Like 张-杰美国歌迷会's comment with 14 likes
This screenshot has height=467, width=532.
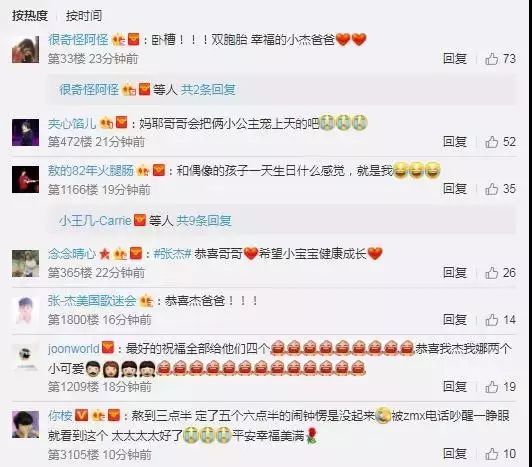[491, 320]
